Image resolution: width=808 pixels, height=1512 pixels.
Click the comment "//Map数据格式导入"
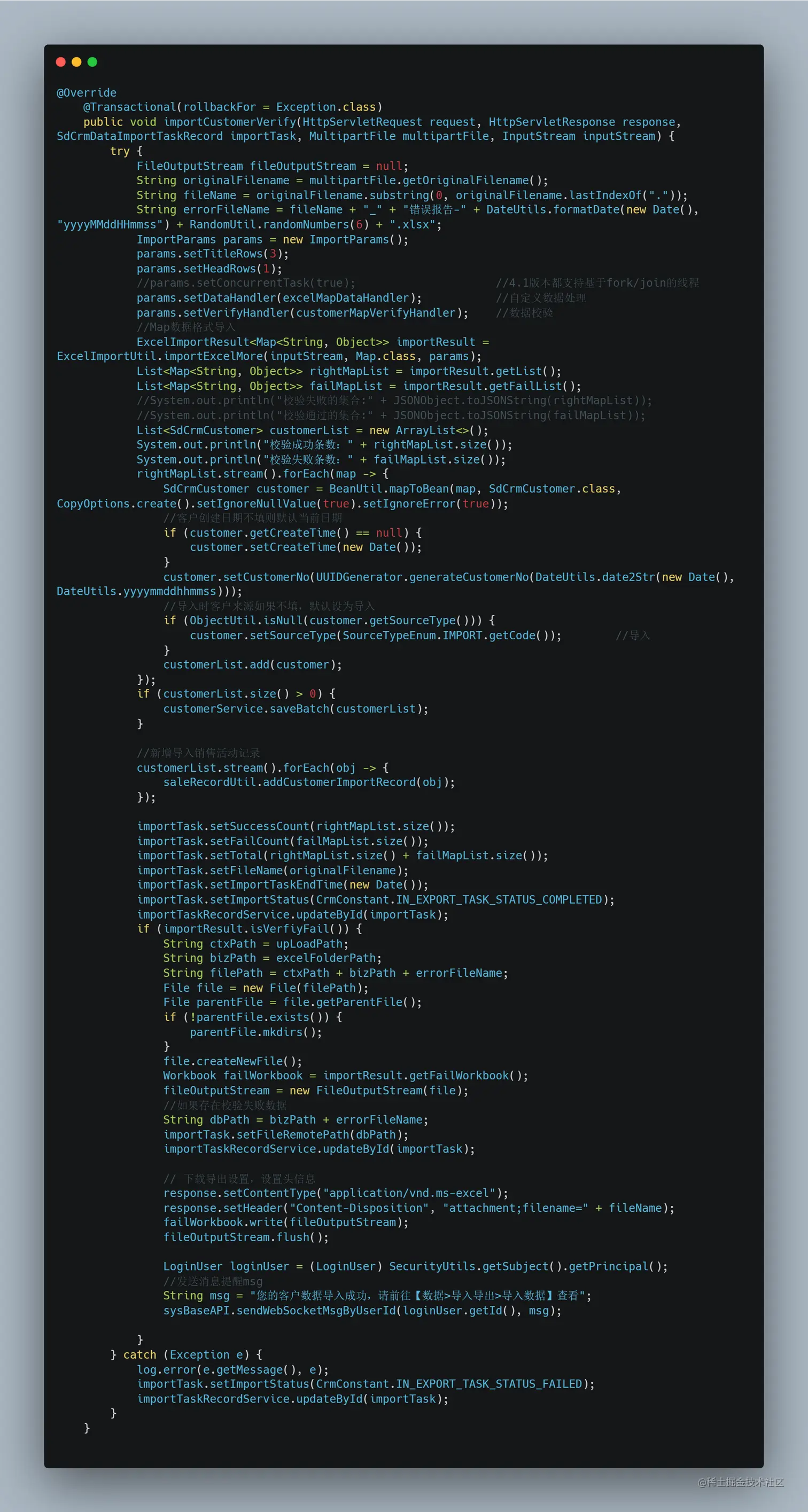(185, 327)
